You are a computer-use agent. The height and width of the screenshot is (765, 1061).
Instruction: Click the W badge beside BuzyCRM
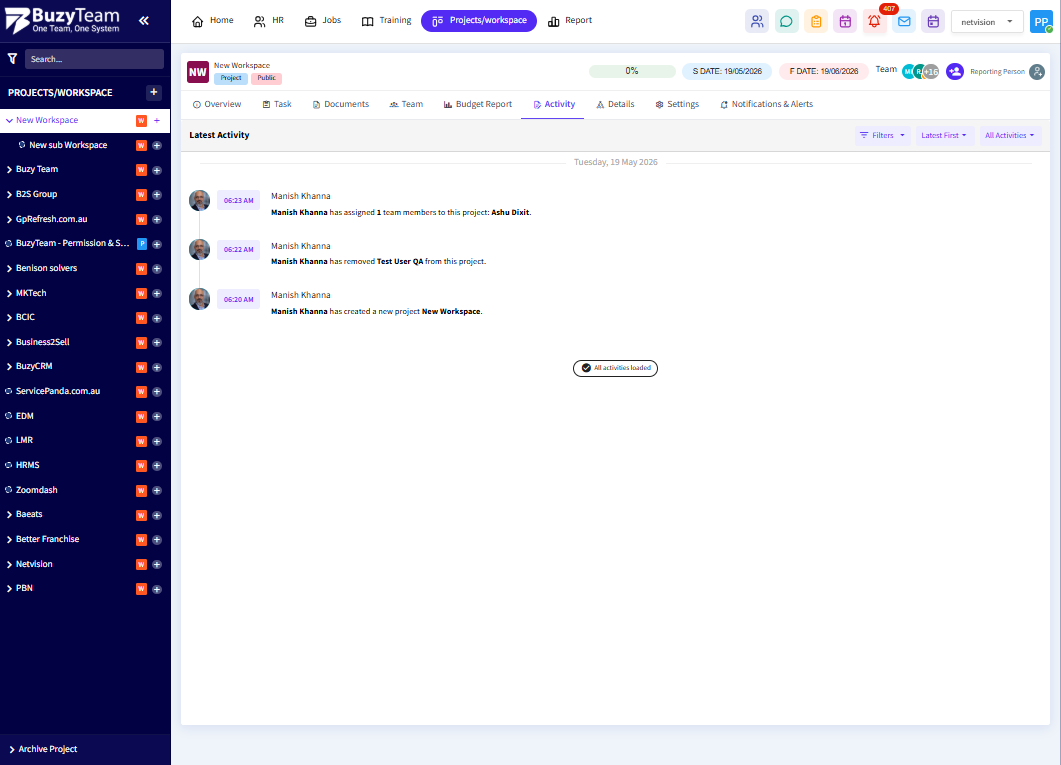point(141,367)
